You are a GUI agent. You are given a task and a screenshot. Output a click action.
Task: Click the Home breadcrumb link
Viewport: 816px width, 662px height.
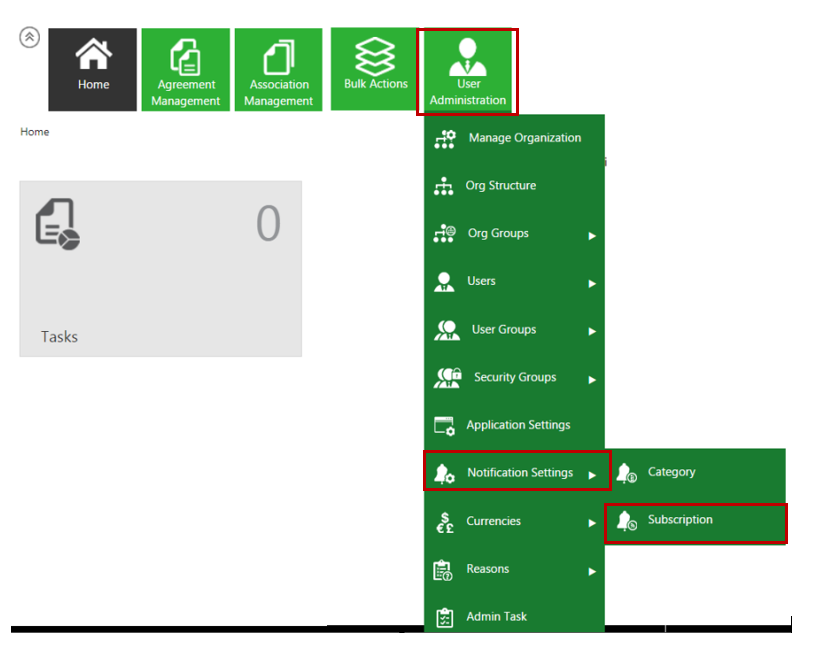coord(35,132)
